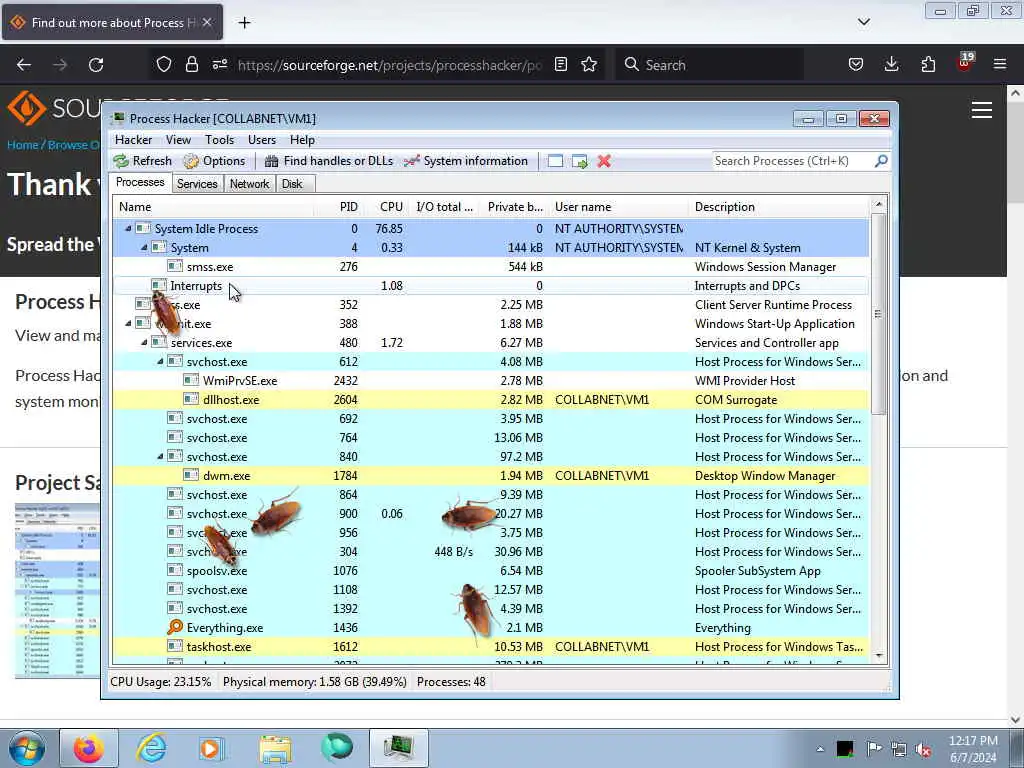This screenshot has height=768, width=1024.
Task: Open Windows Explorer folder on taskbar
Action: coord(275,748)
